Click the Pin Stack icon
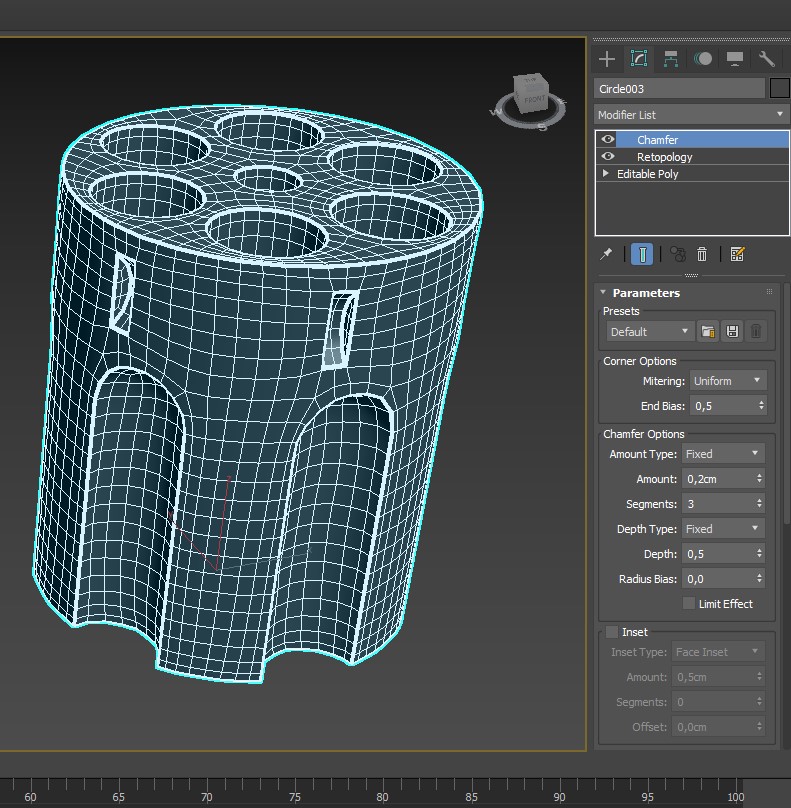This screenshot has height=808, width=791. (606, 254)
